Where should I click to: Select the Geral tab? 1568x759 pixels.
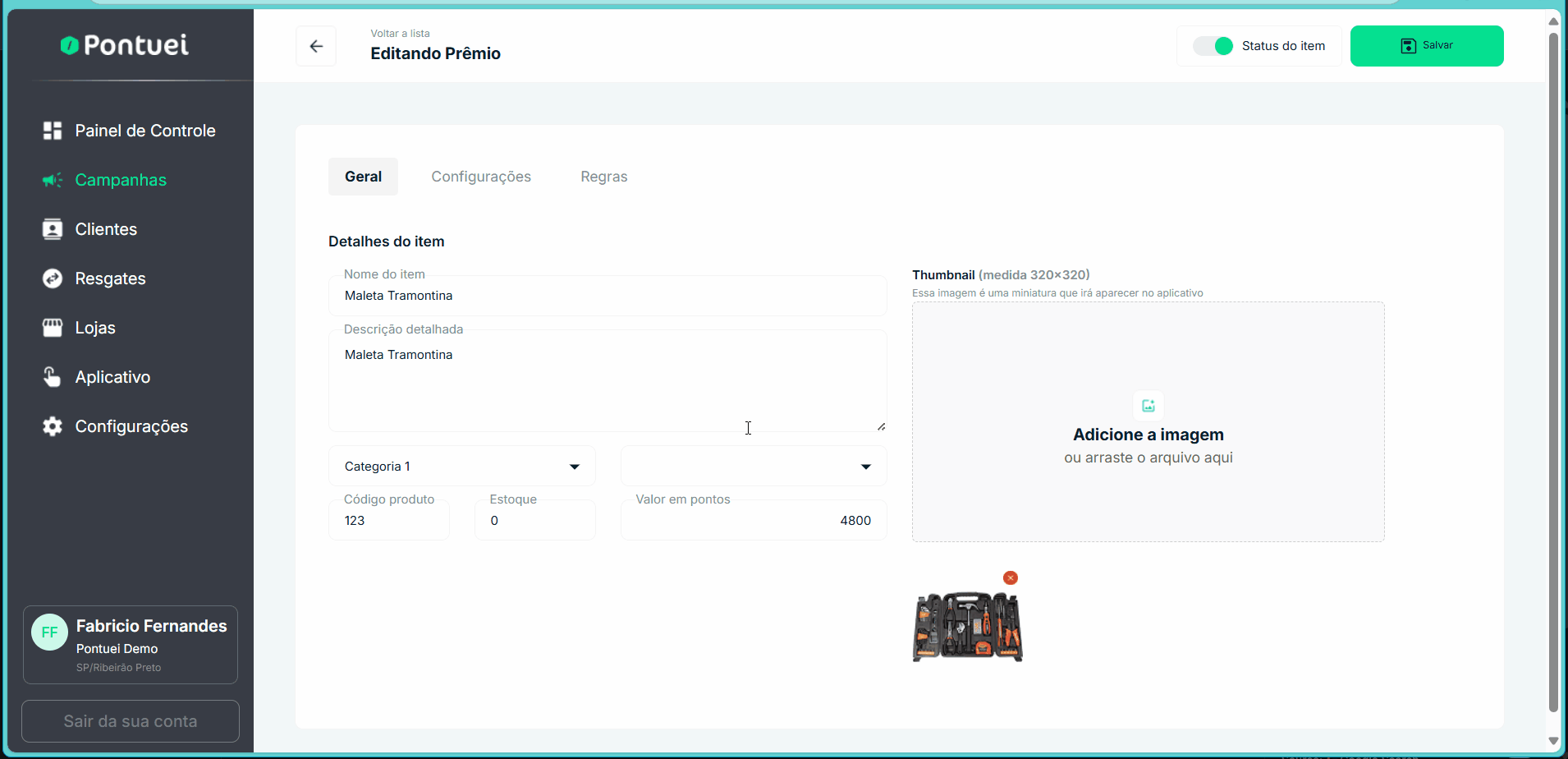363,177
